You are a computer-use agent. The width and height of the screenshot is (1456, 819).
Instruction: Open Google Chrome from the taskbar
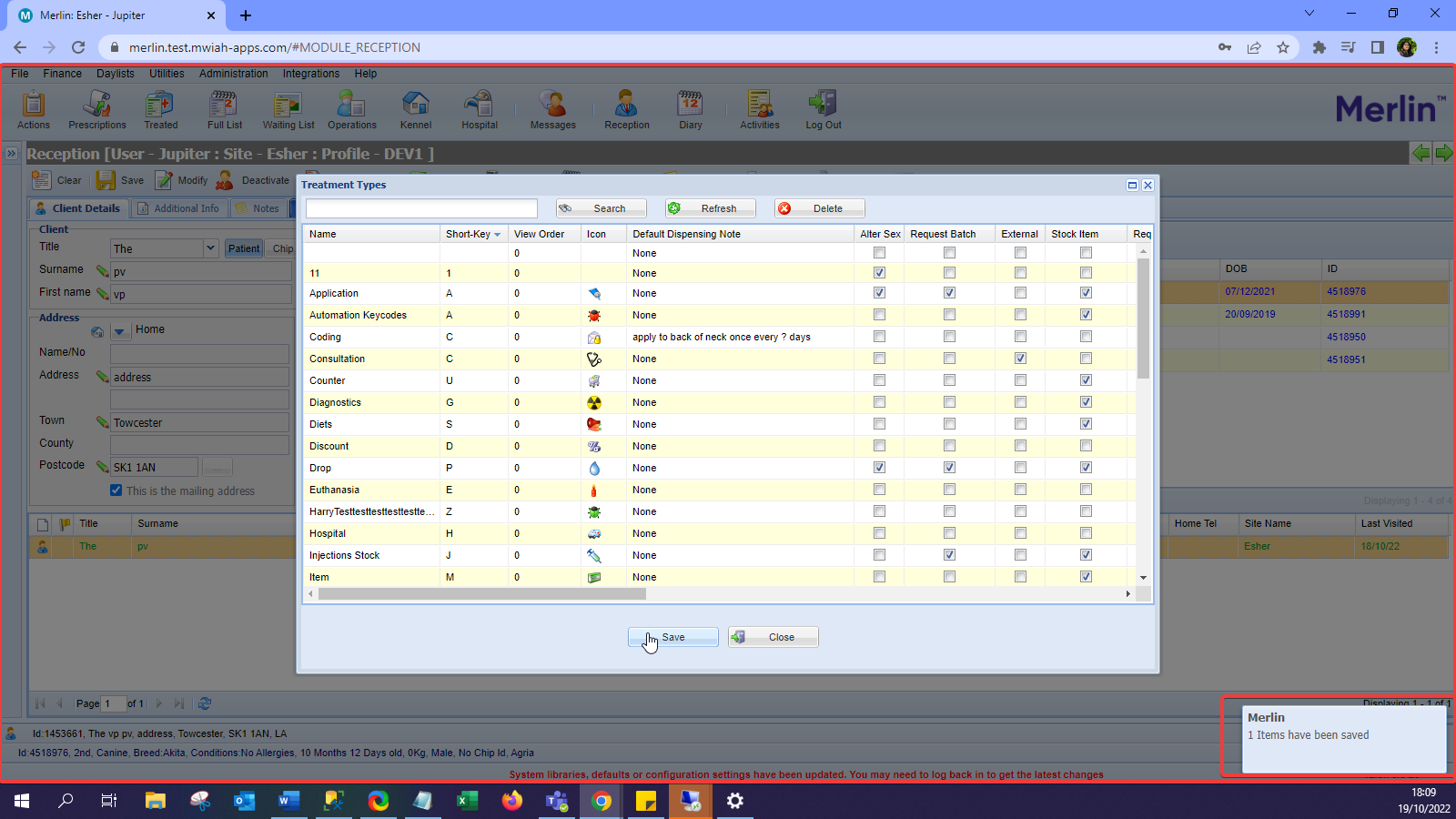click(602, 801)
